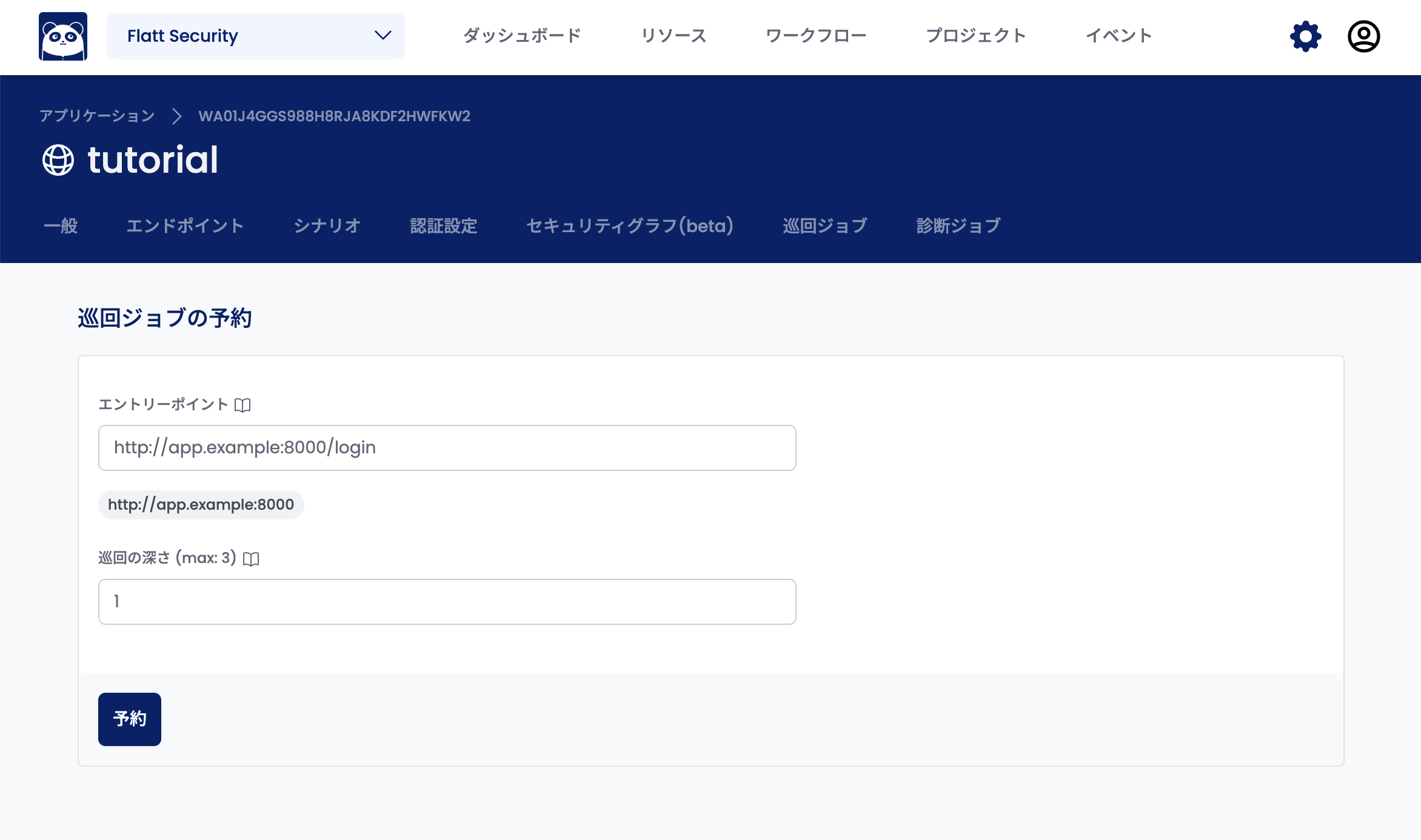
Task: Open the リソース menu
Action: (x=674, y=36)
